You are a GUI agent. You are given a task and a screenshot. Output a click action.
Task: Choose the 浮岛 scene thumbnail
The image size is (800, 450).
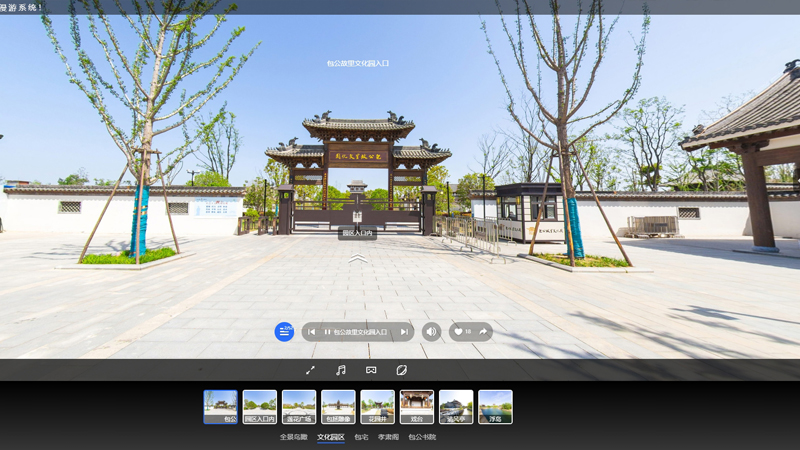[495, 406]
